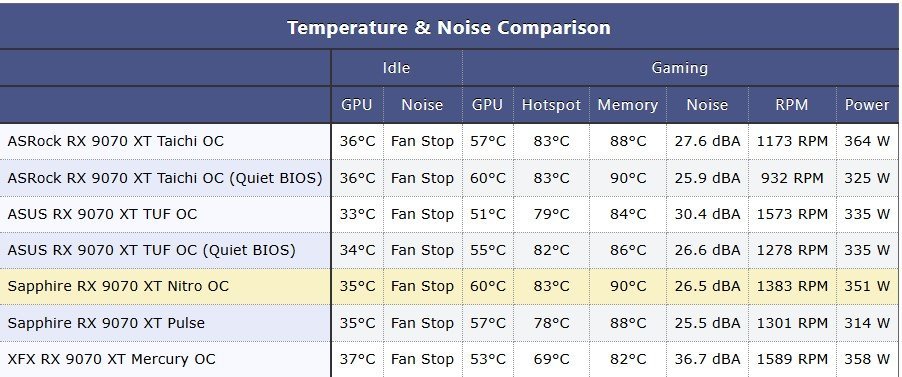
Task: Click the Memory column header
Action: click(x=628, y=105)
